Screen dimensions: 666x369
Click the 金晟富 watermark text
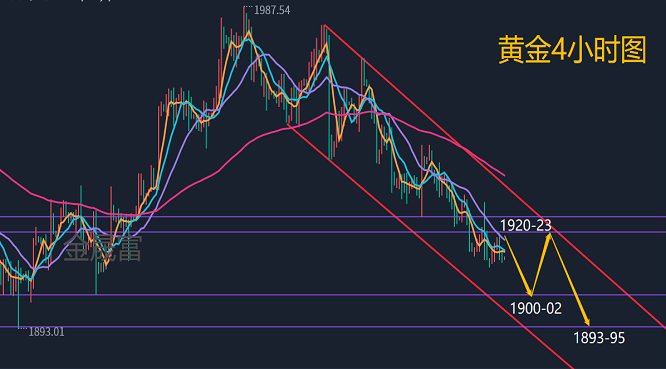point(102,248)
